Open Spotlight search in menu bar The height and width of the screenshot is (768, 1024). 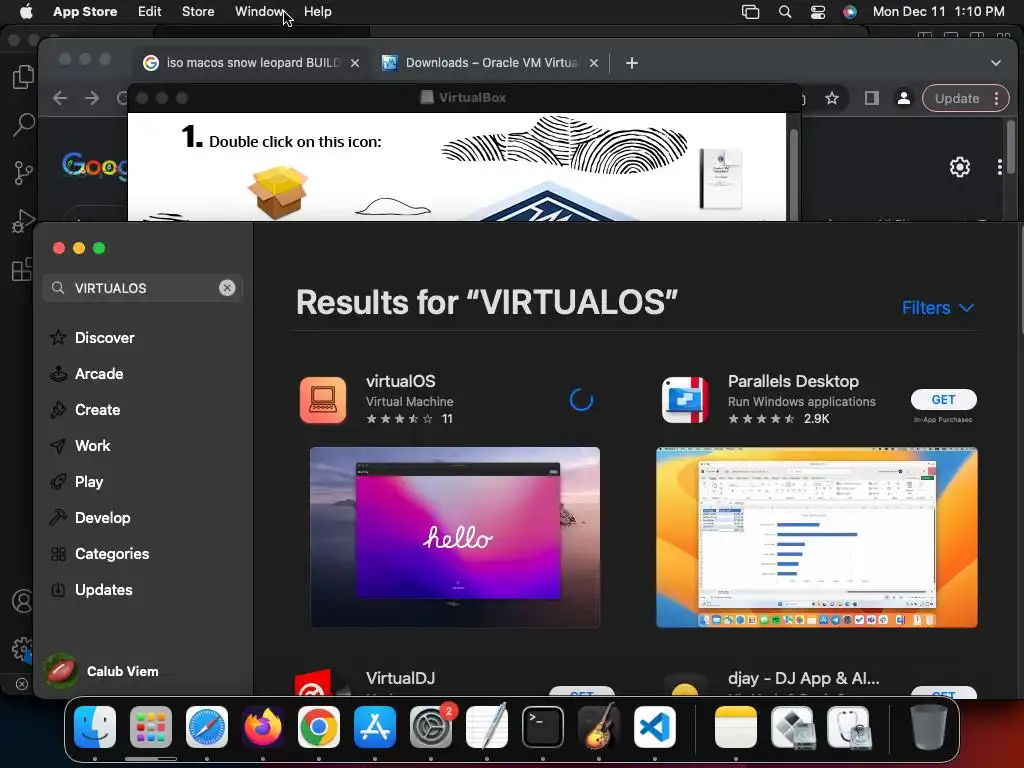[785, 12]
